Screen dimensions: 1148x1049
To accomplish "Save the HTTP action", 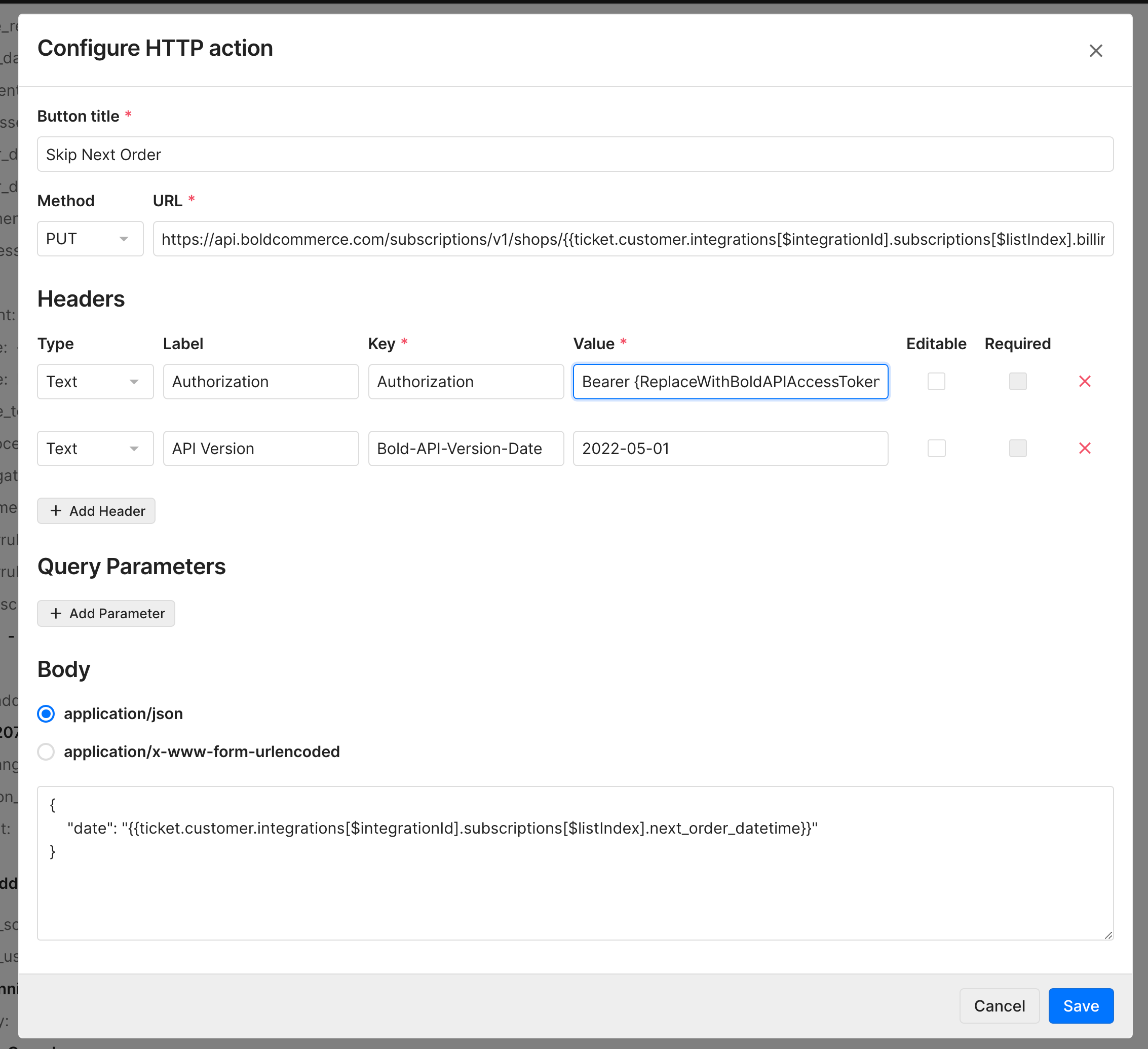I will (1080, 1006).
